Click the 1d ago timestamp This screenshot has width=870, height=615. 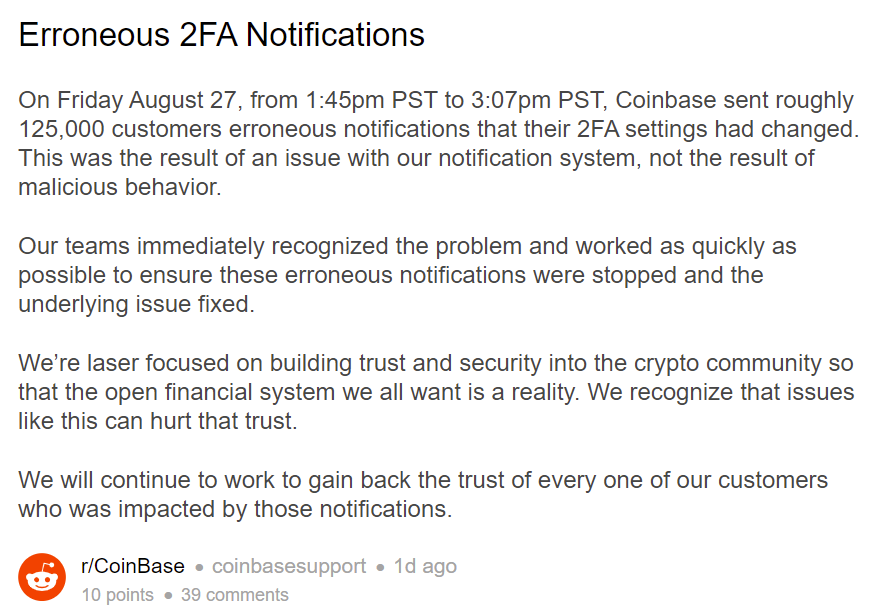425,566
